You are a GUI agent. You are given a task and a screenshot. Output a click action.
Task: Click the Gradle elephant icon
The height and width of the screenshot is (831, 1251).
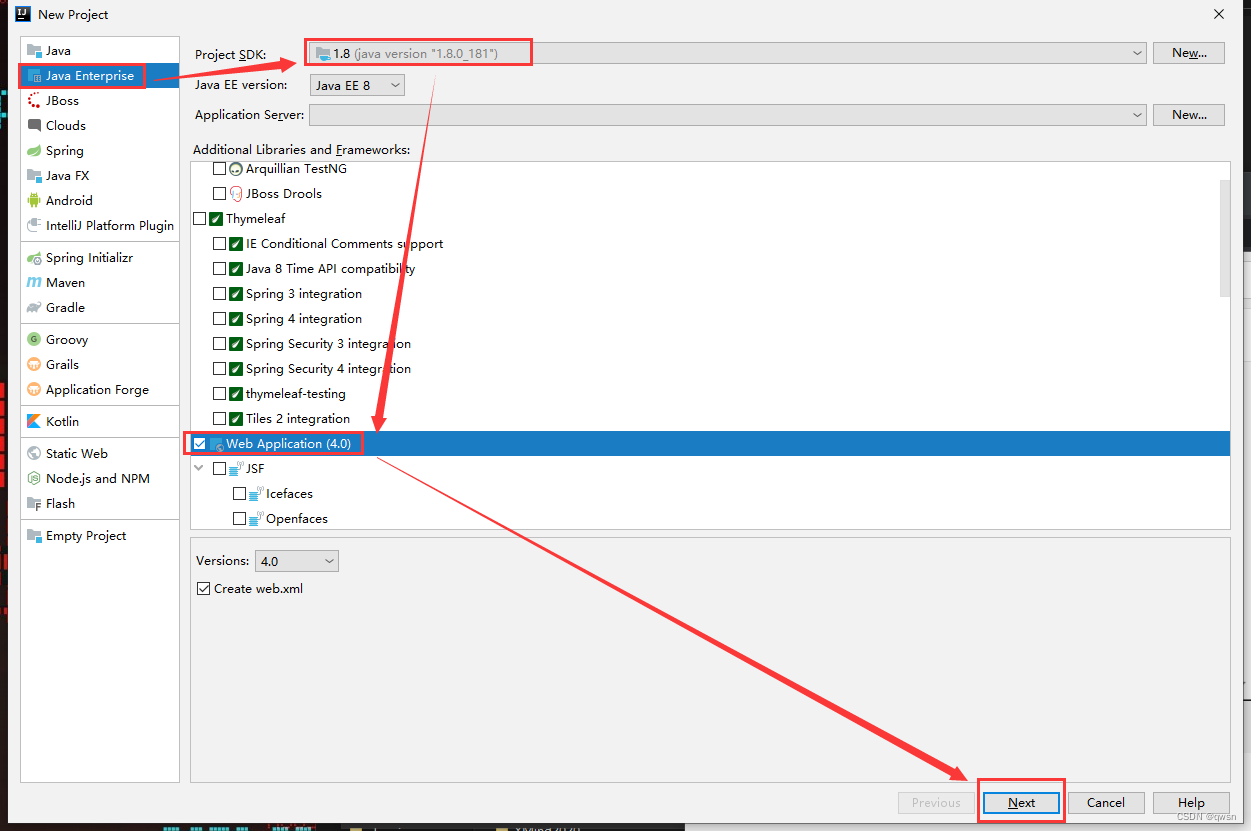[35, 307]
